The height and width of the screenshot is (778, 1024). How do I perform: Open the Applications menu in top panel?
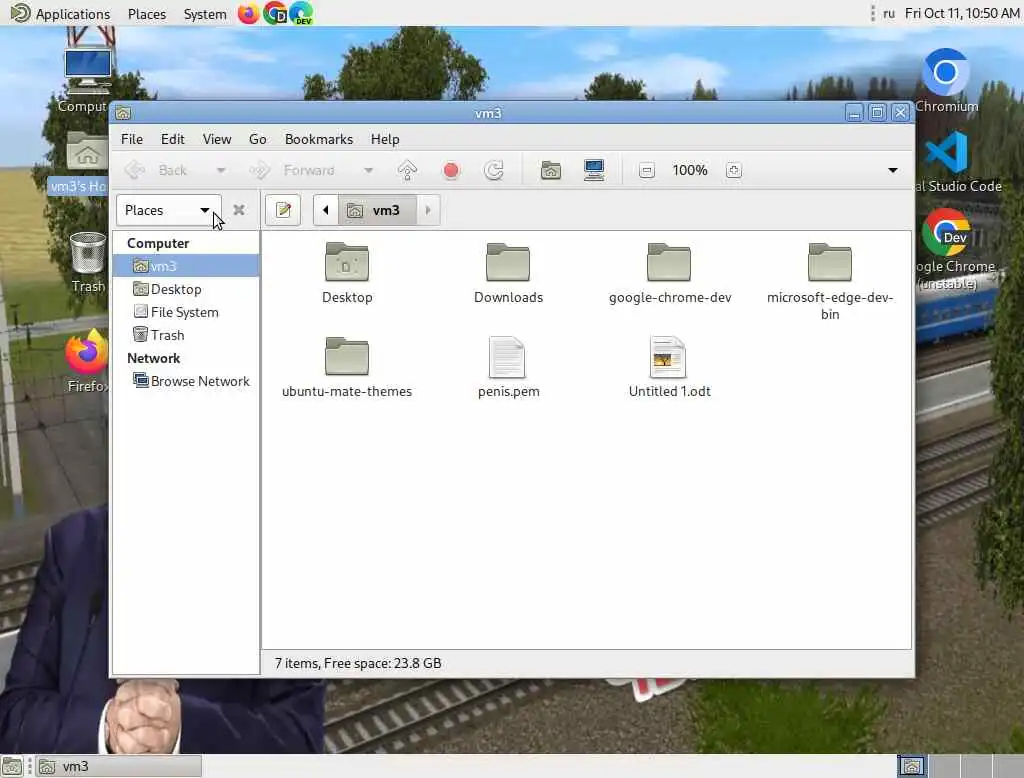[61, 14]
